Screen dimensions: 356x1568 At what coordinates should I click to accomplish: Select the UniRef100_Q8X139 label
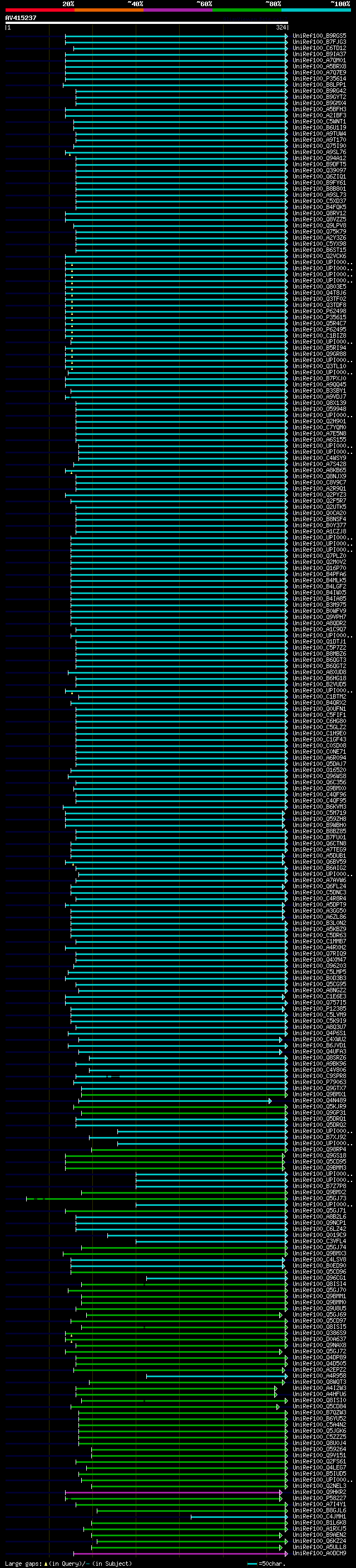(319, 403)
